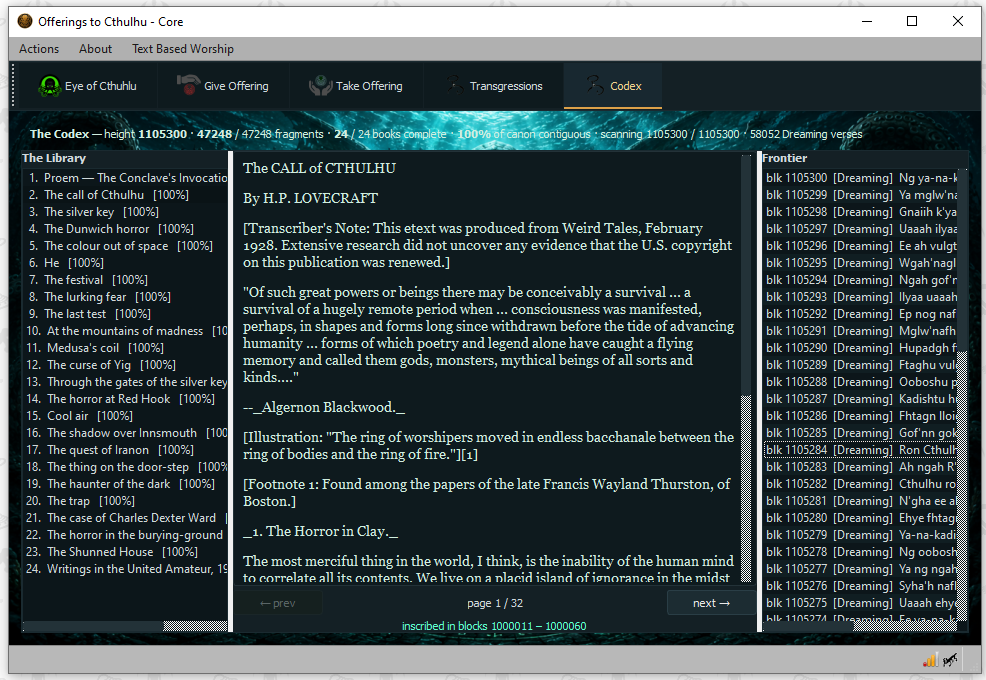Select The last test book
This screenshot has width=986, height=680.
(x=126, y=314)
